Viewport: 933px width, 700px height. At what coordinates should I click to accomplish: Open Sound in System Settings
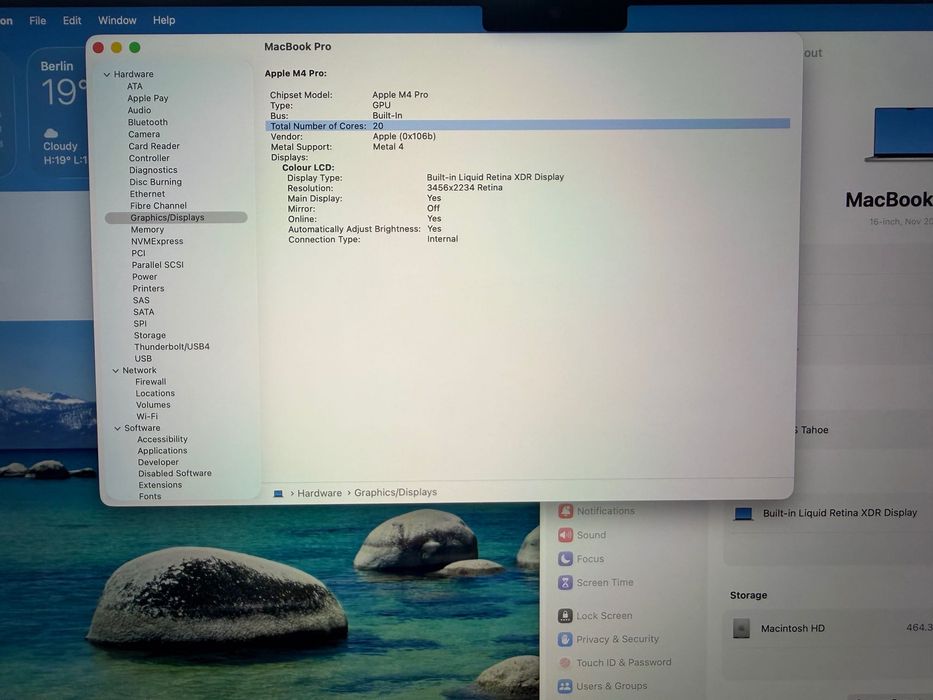582,535
